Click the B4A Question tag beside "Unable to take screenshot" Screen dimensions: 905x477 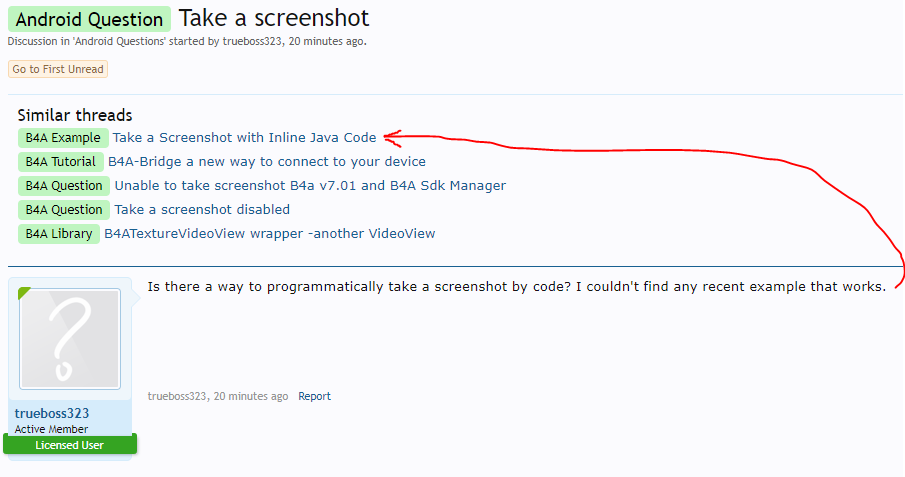[64, 186]
